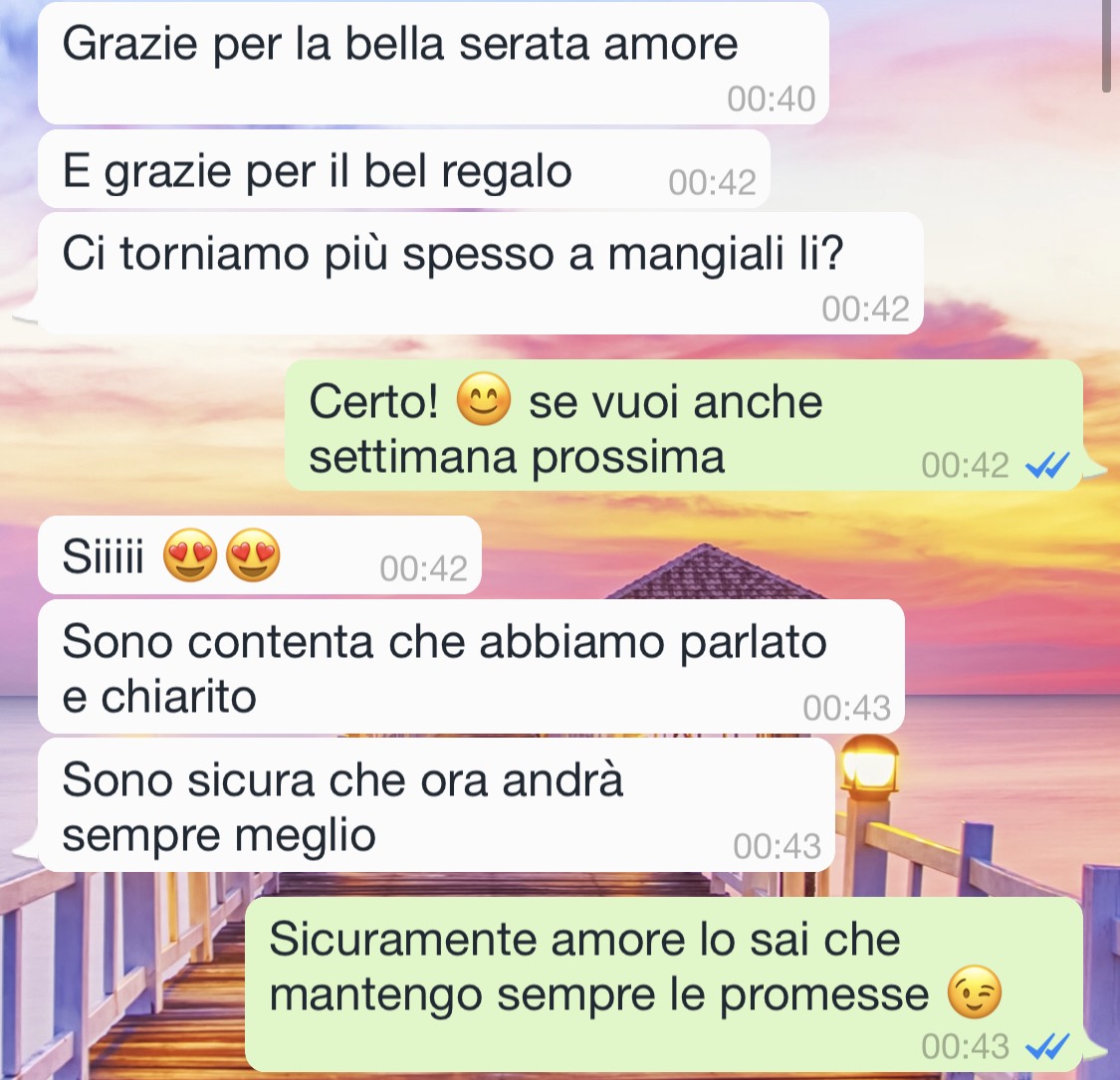Select the 'E grazie per il bel regalo' bubble
Image resolution: width=1120 pixels, height=1080 pixels.
(403, 169)
